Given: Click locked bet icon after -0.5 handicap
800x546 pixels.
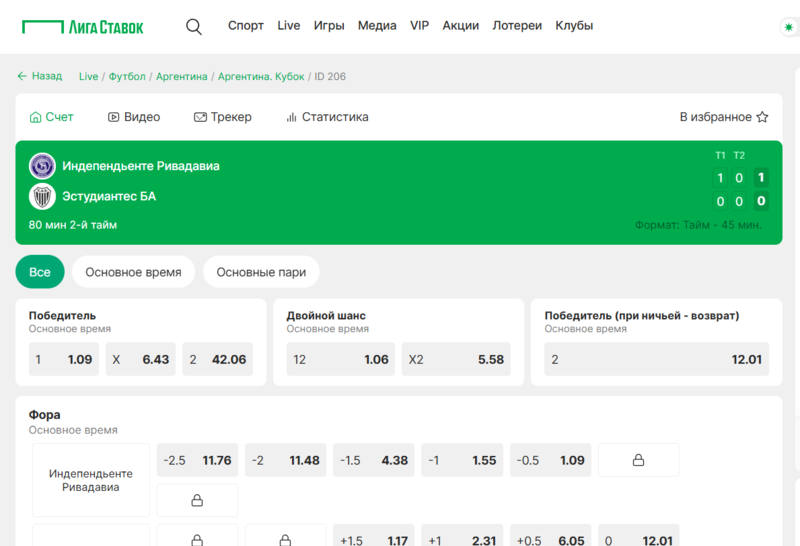Looking at the screenshot, I should click(638, 460).
